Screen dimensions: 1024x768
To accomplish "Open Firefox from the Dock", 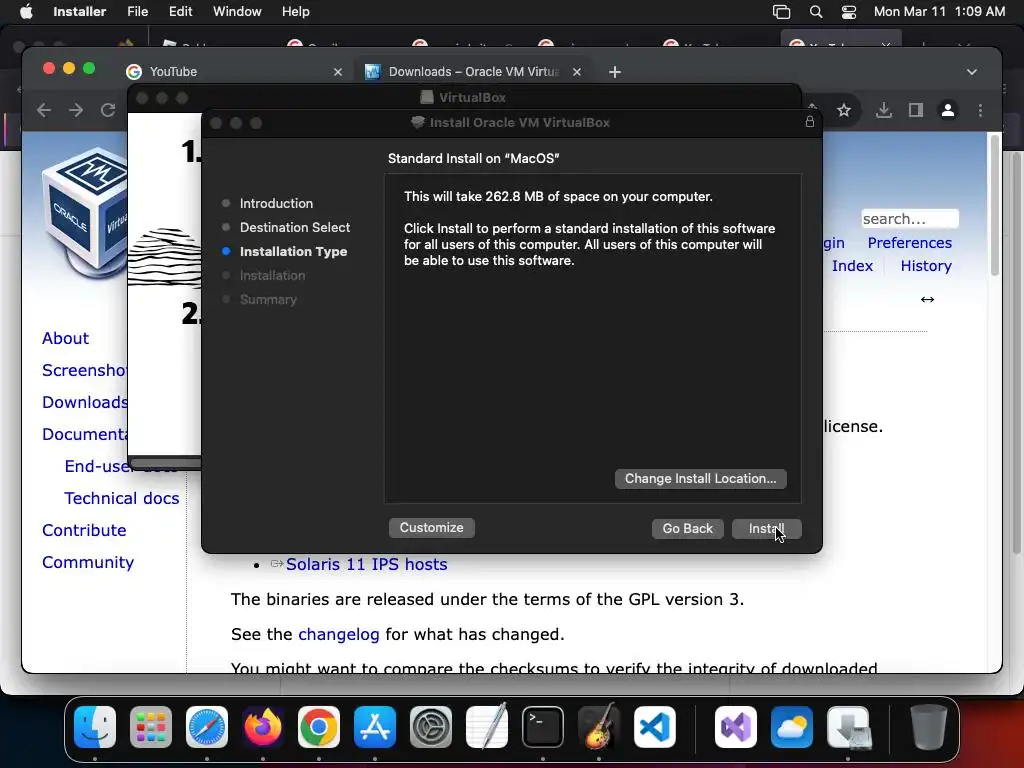I will (x=263, y=727).
